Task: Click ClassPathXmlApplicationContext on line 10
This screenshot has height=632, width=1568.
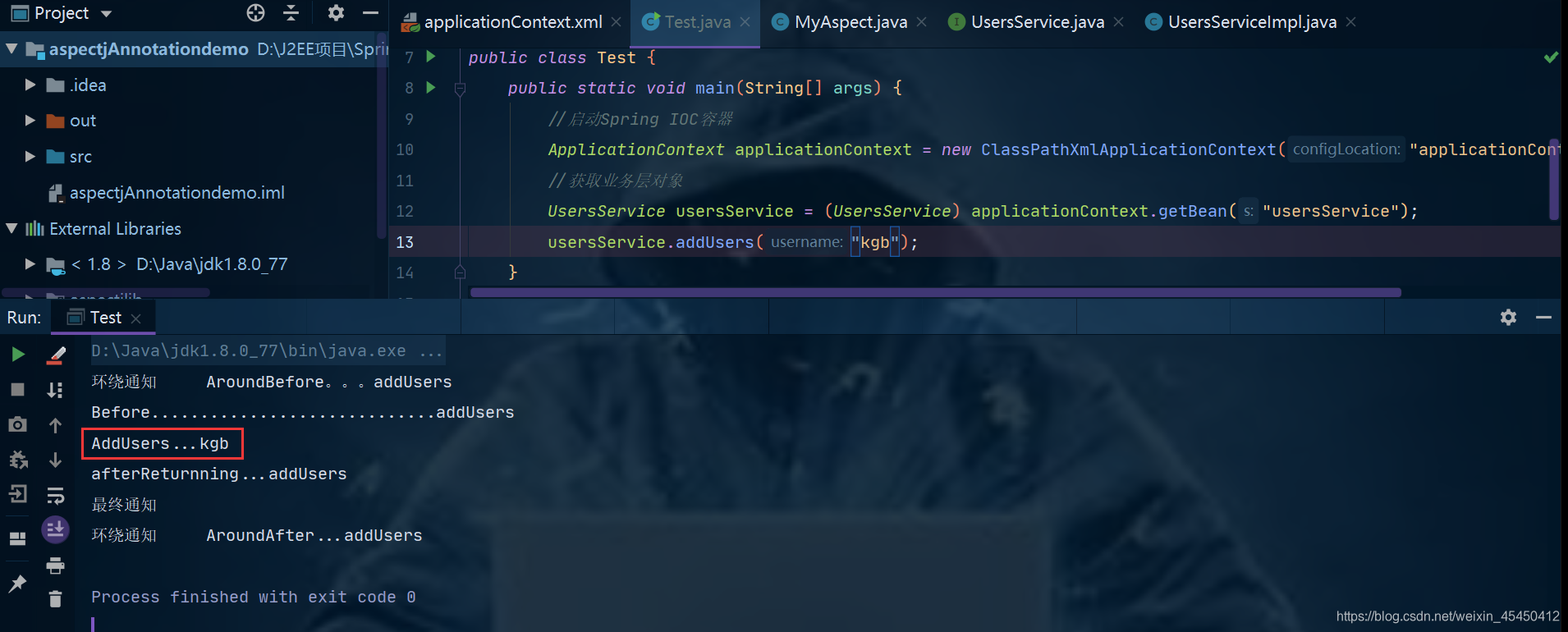Action: coord(1128,149)
